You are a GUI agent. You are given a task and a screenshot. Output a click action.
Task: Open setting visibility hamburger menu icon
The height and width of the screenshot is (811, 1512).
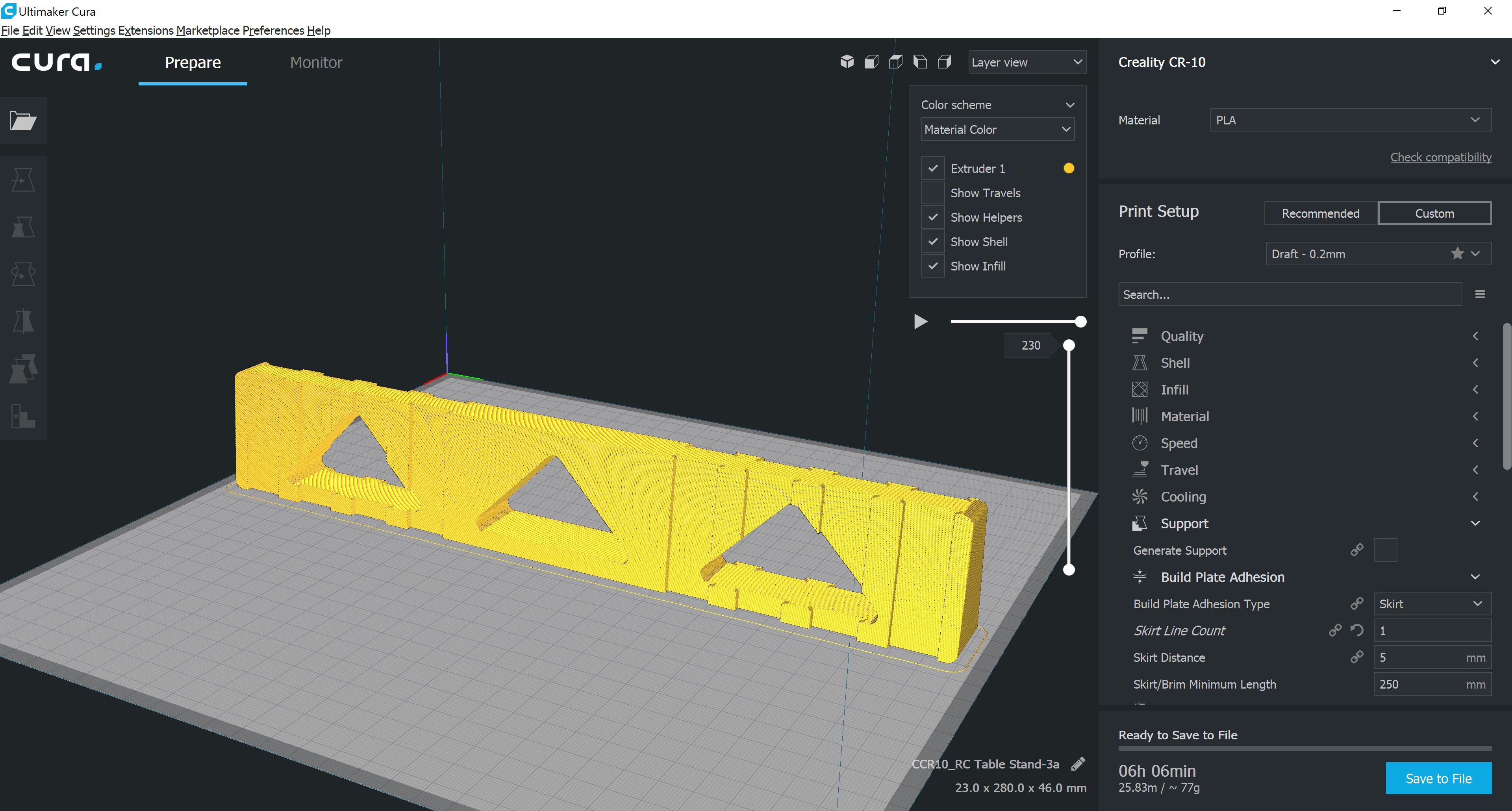tap(1480, 294)
